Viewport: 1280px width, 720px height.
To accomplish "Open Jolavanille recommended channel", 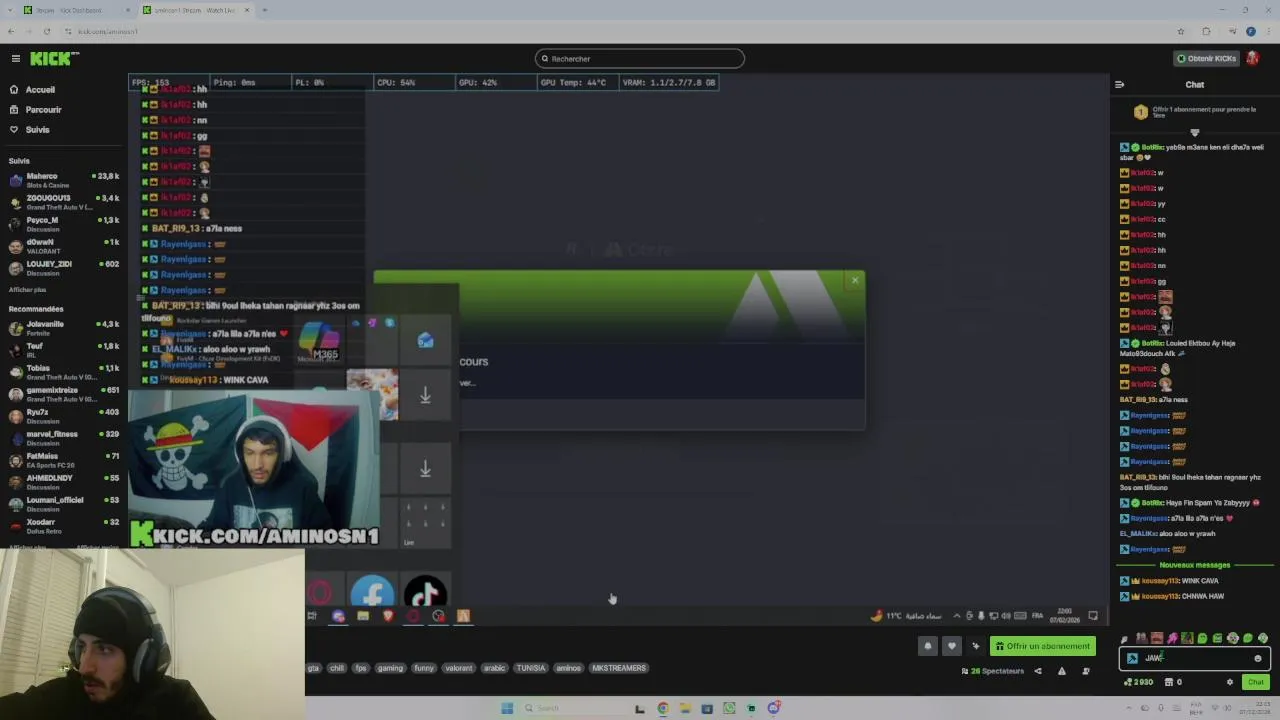I will (x=64, y=328).
